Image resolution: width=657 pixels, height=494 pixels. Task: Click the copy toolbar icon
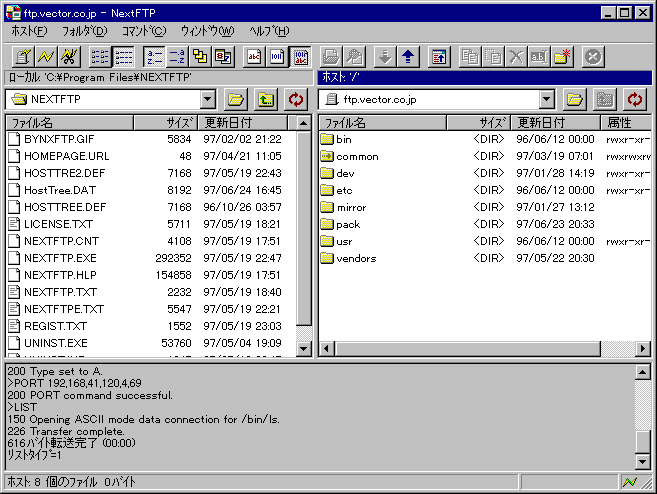tap(470, 57)
